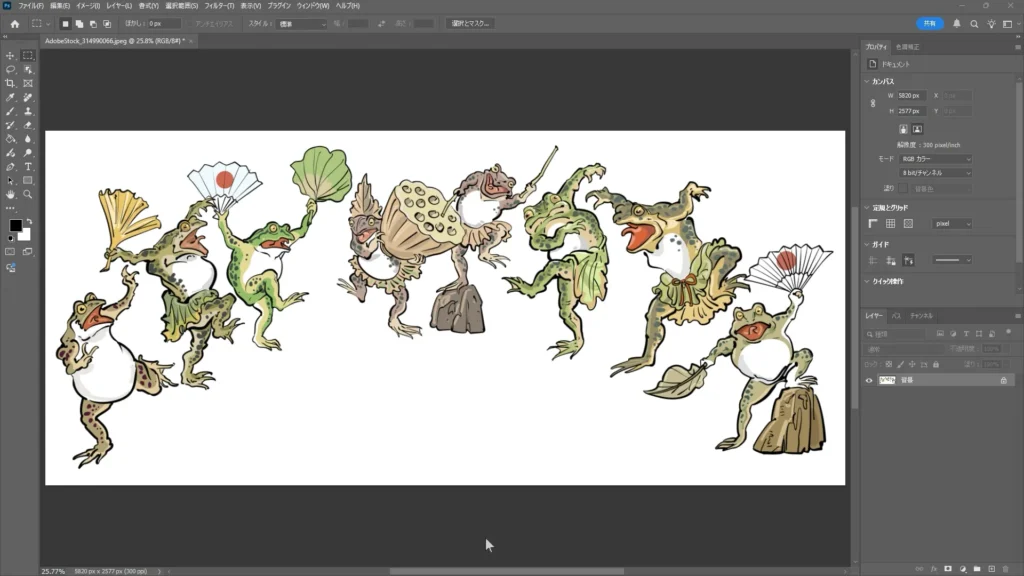This screenshot has width=1024, height=576.
Task: Choose Subtract from Selection mode
Action: tap(93, 24)
